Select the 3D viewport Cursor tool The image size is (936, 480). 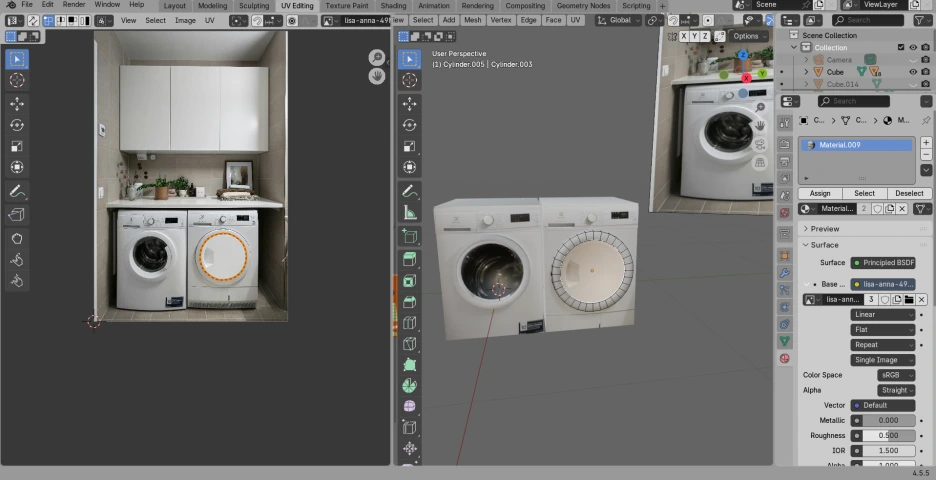tap(409, 81)
